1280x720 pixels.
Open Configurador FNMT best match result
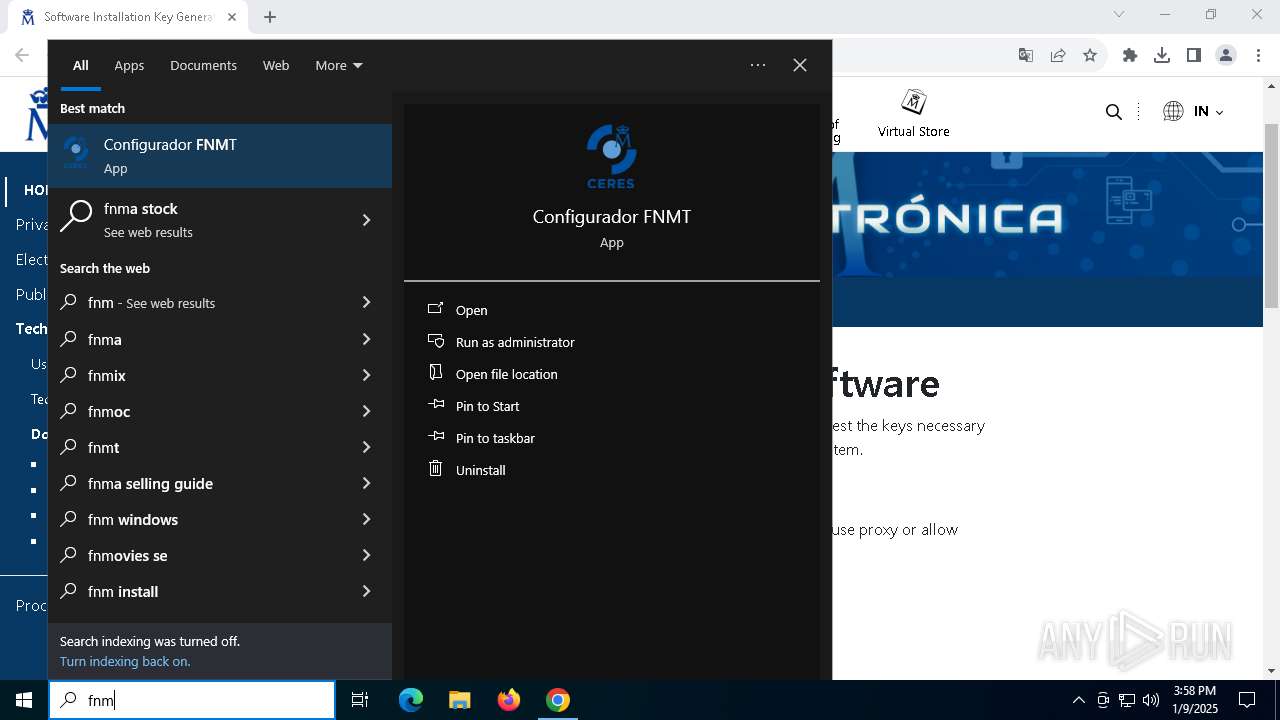point(220,156)
